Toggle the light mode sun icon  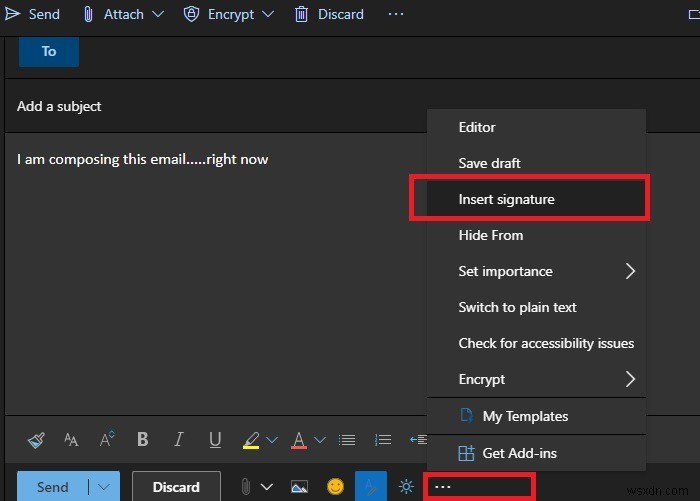click(406, 487)
